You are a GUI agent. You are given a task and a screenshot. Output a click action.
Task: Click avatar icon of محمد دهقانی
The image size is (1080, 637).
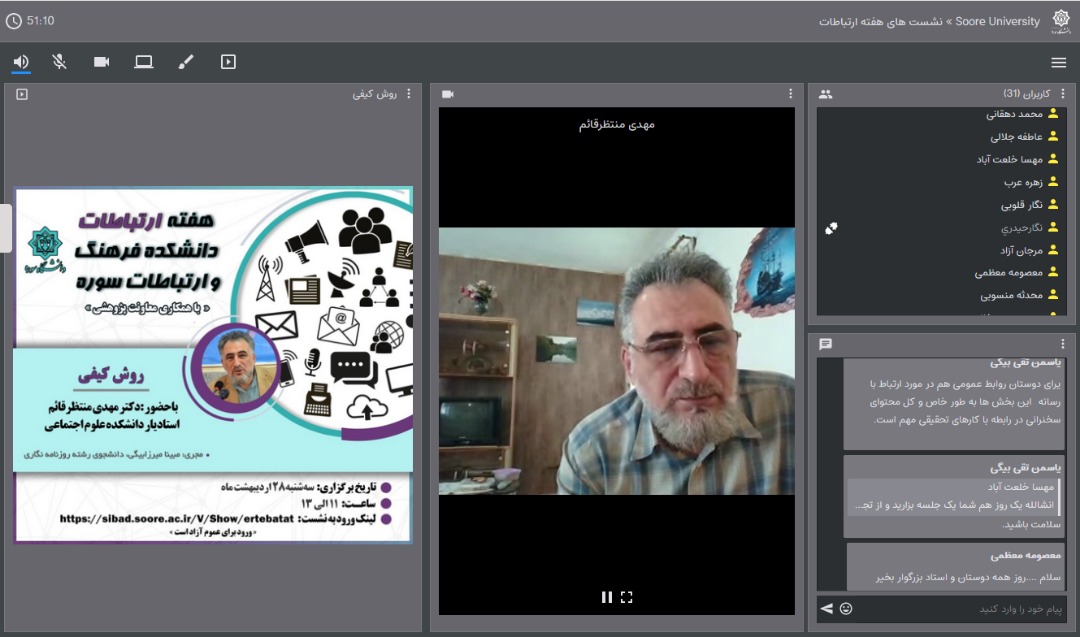tap(1052, 114)
